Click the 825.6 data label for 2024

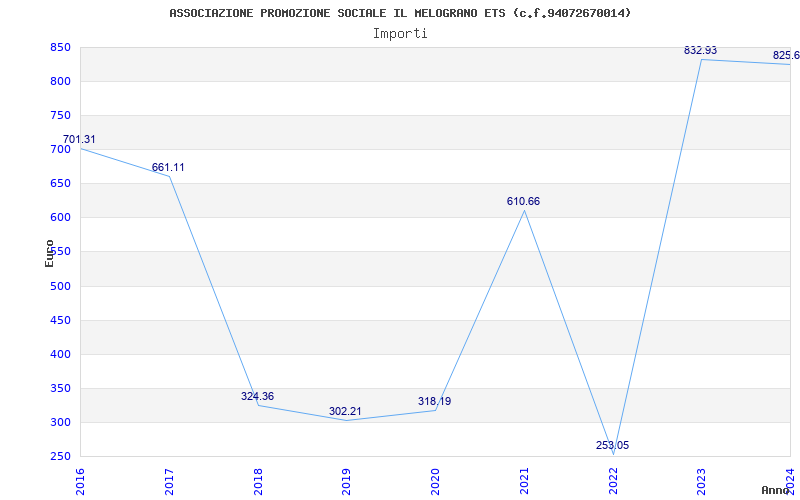click(x=786, y=55)
